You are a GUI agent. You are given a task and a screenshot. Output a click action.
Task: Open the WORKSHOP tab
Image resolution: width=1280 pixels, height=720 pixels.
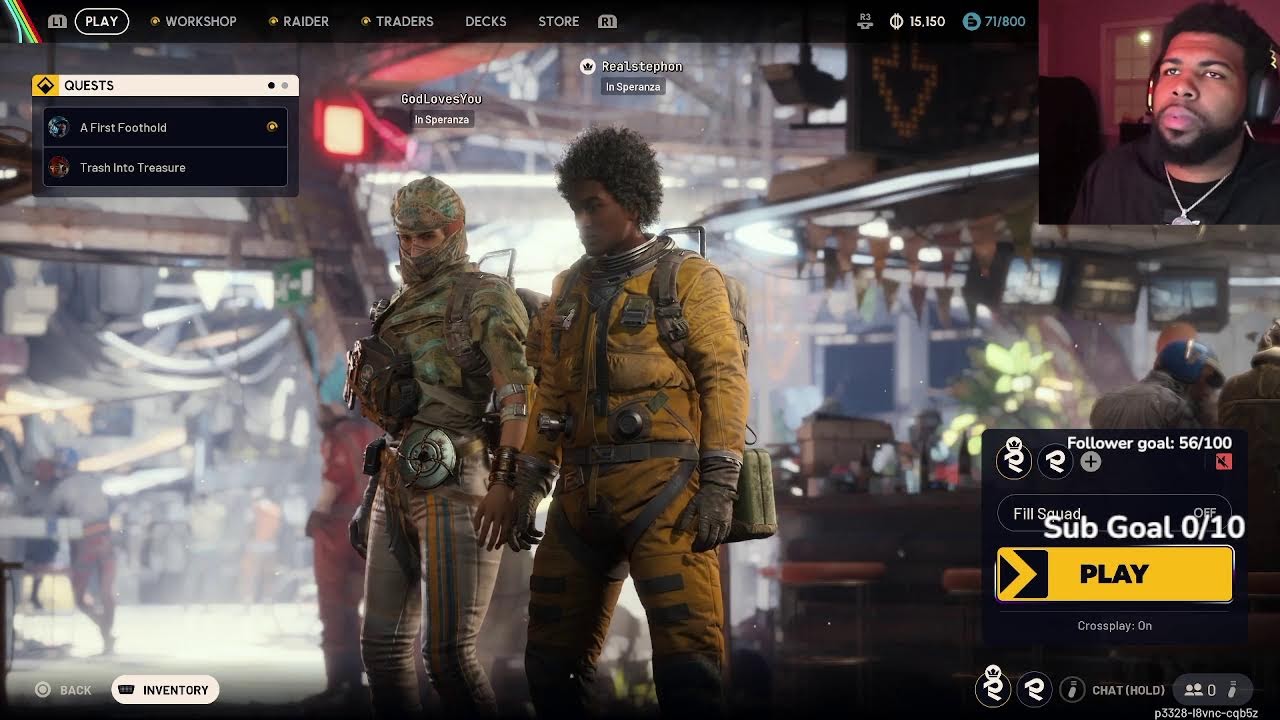(x=193, y=21)
